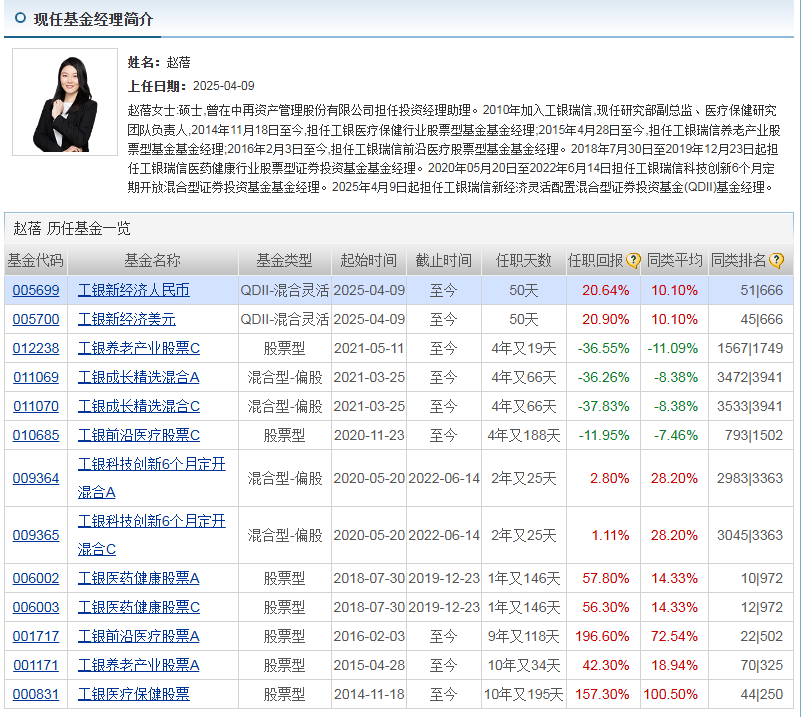Click the 现任基金经理简介 section heading
The height and width of the screenshot is (717, 801).
(x=93, y=19)
